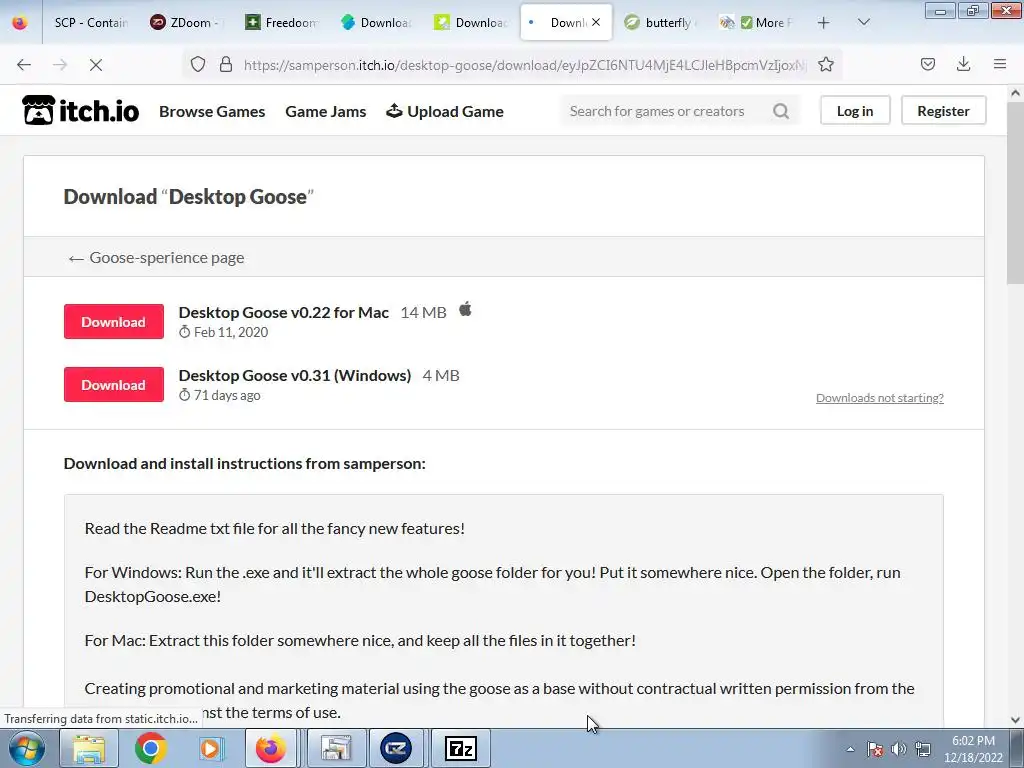Click the itch.io logo
This screenshot has width=1024, height=768.
pos(80,110)
